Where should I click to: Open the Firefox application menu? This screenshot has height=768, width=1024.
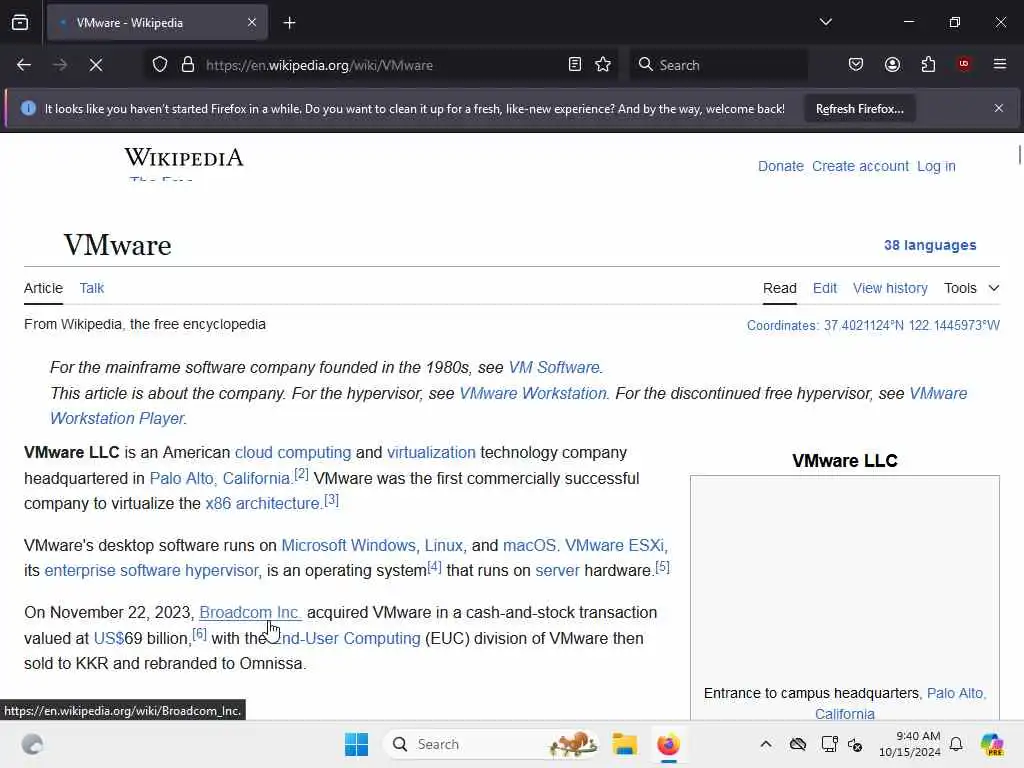click(x=1000, y=64)
